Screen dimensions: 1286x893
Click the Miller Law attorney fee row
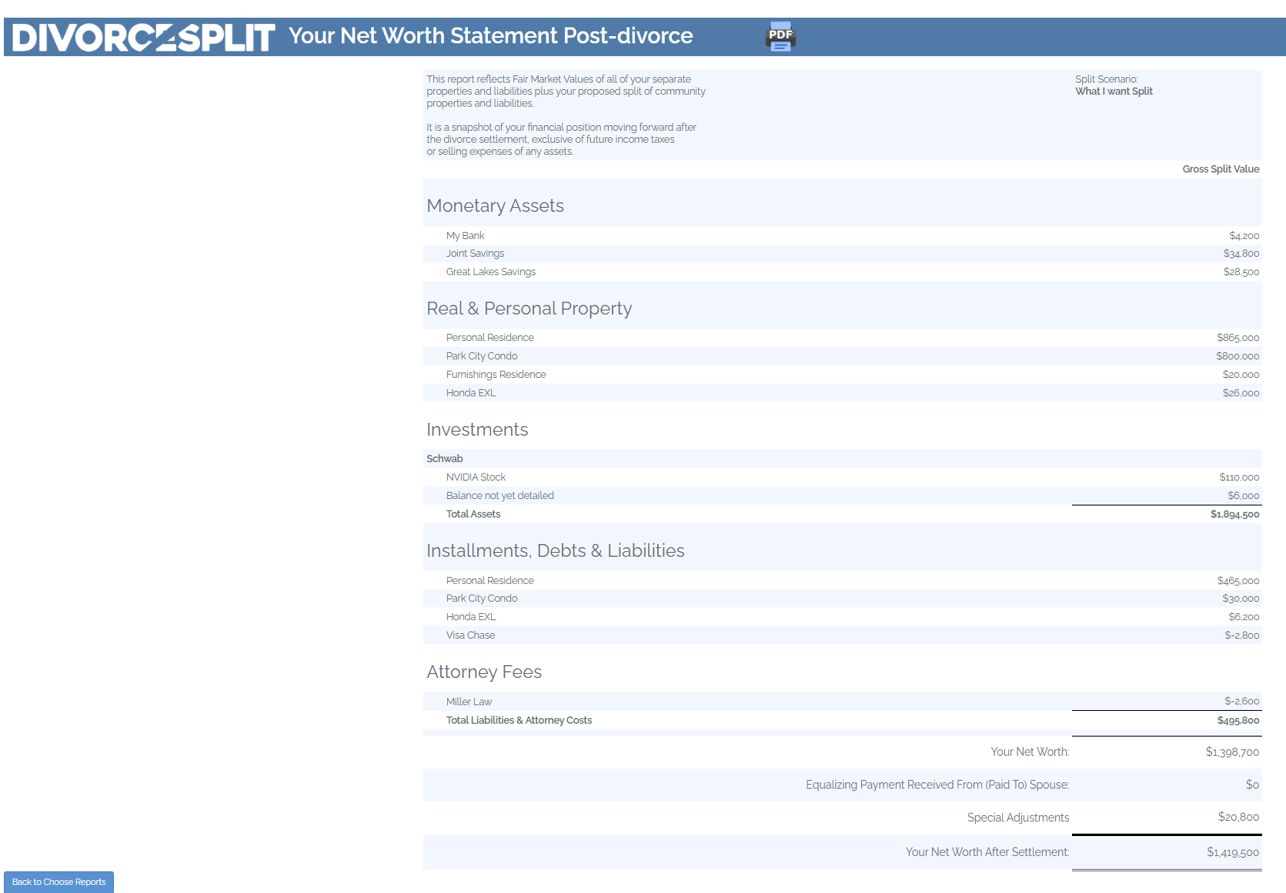pyautogui.click(x=468, y=702)
